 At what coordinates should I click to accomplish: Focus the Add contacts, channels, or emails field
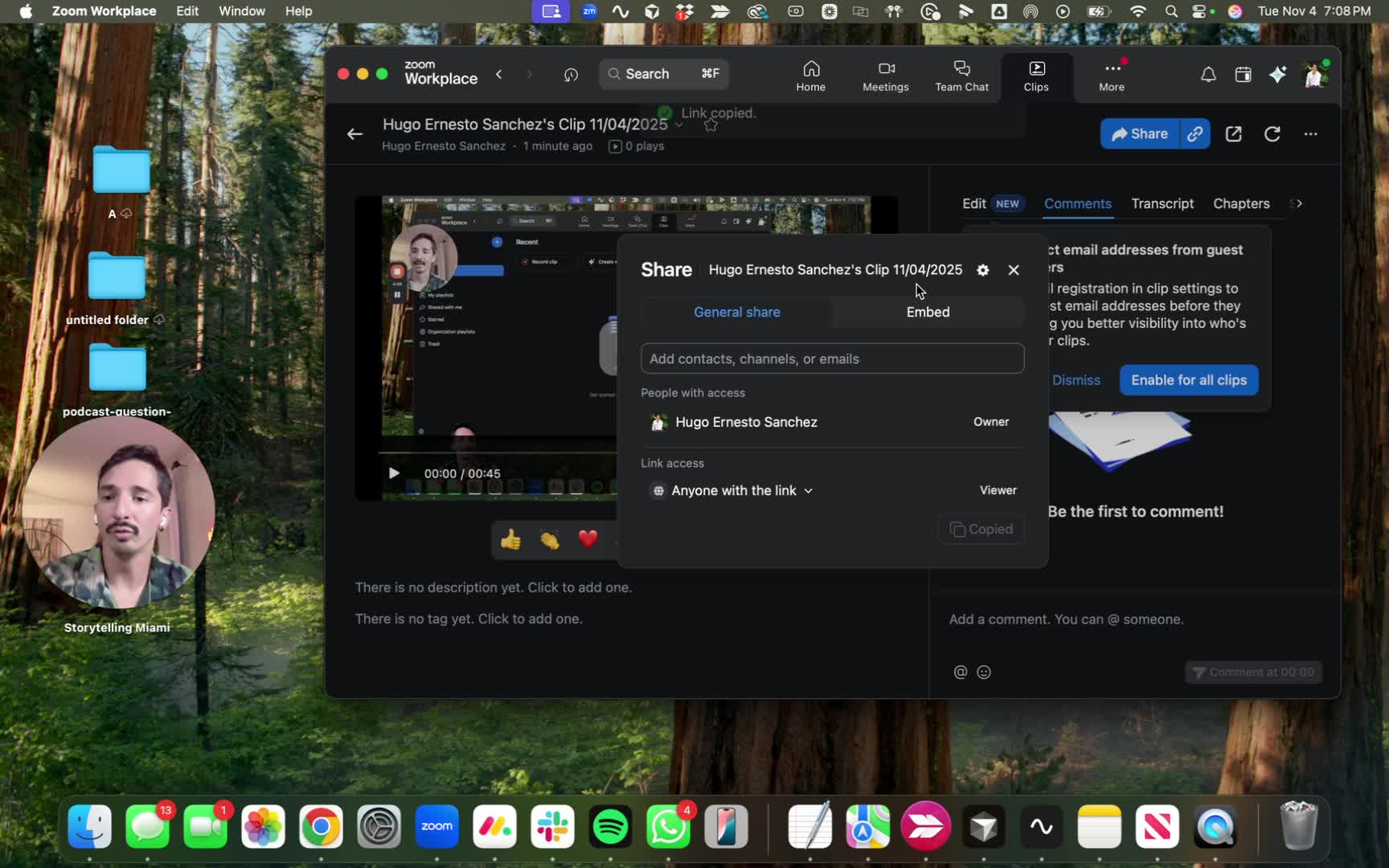tap(832, 358)
